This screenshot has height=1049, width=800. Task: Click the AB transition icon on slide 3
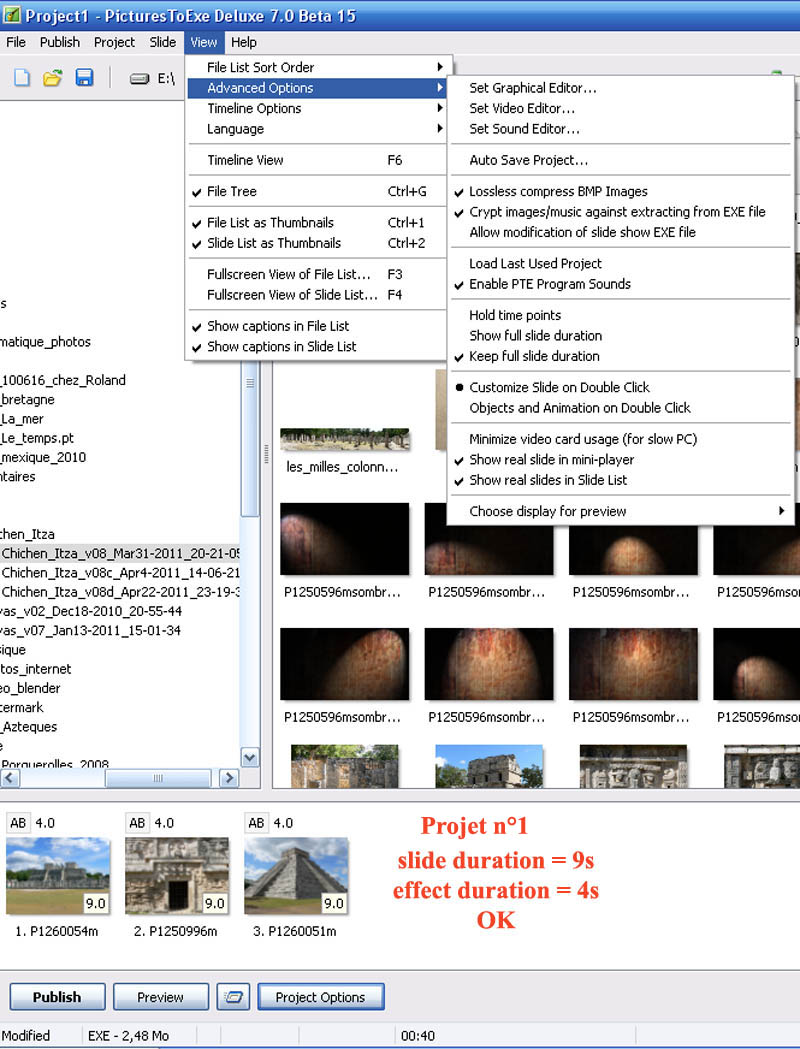click(x=256, y=823)
